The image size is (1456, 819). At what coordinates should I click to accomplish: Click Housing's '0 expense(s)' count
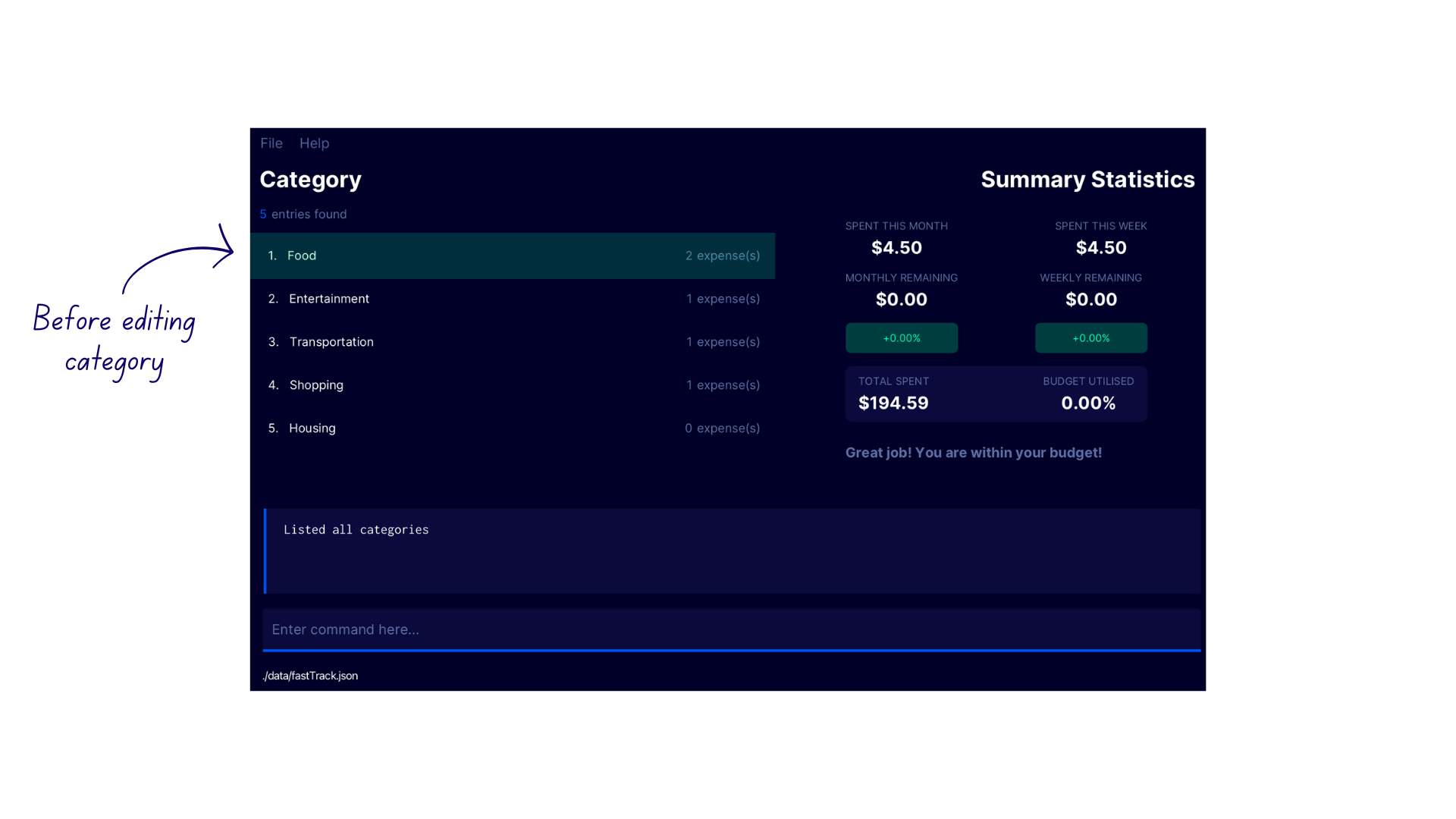click(723, 428)
